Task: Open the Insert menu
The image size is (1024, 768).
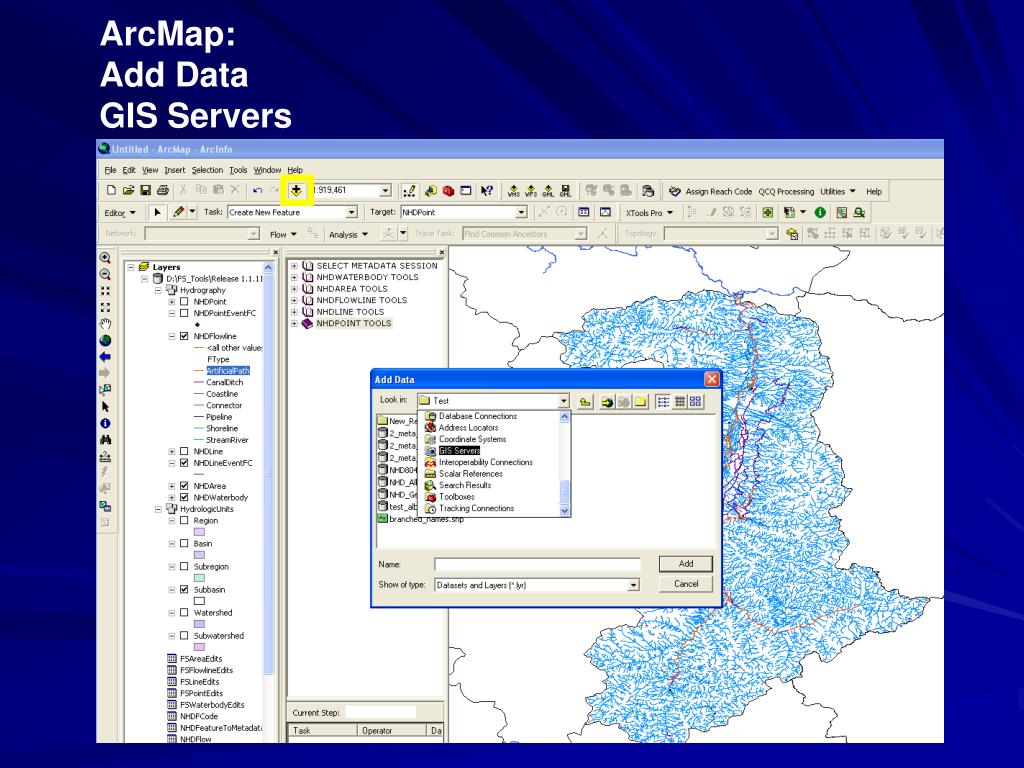Action: tap(174, 170)
